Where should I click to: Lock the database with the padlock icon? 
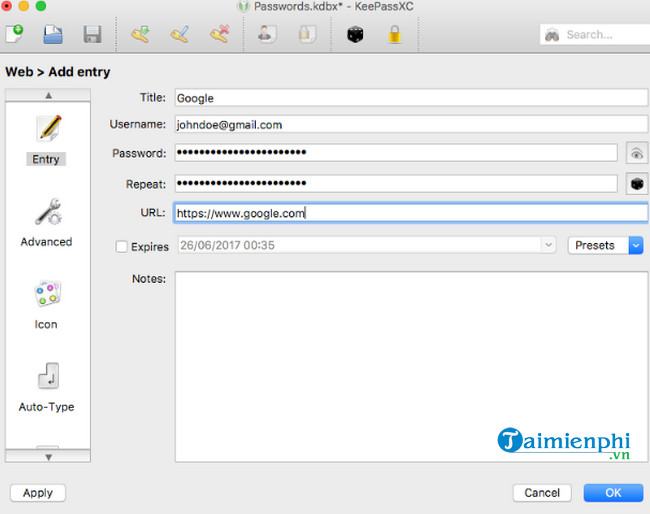click(395, 35)
